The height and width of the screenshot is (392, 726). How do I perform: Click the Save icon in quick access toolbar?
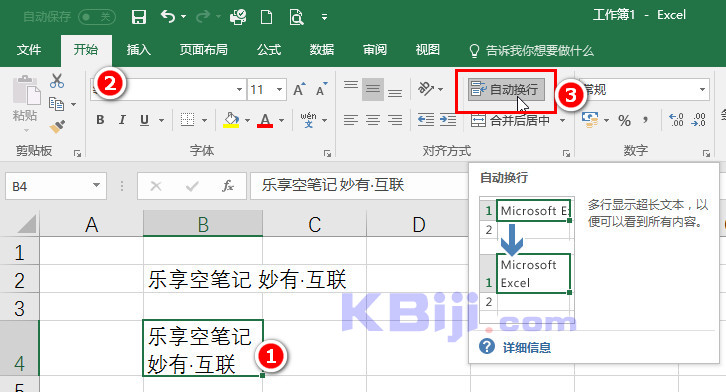tap(139, 17)
